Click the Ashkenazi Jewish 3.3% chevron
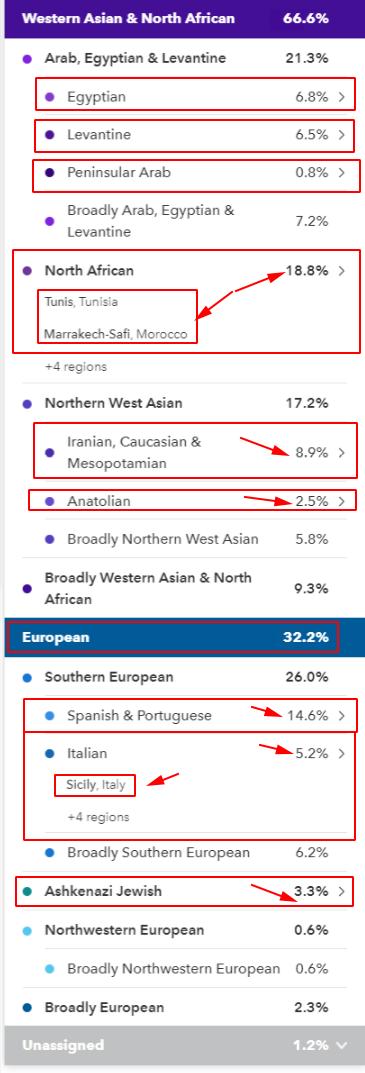Image resolution: width=365 pixels, height=1073 pixels. coord(342,892)
